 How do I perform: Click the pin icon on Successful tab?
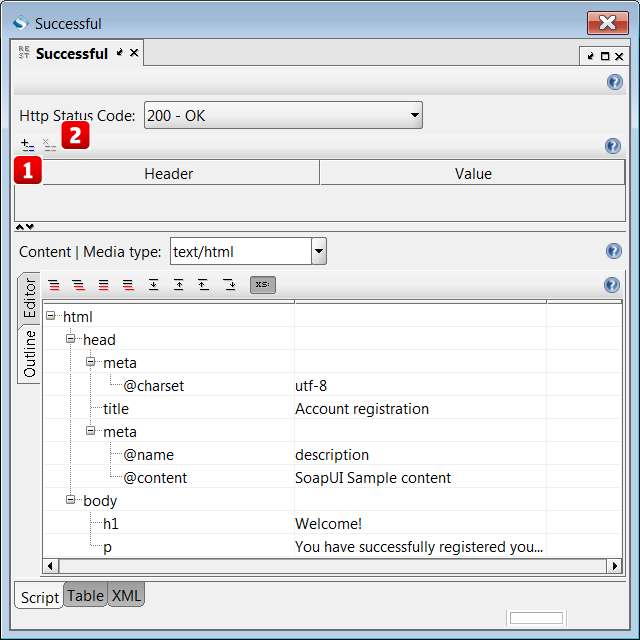tap(120, 53)
